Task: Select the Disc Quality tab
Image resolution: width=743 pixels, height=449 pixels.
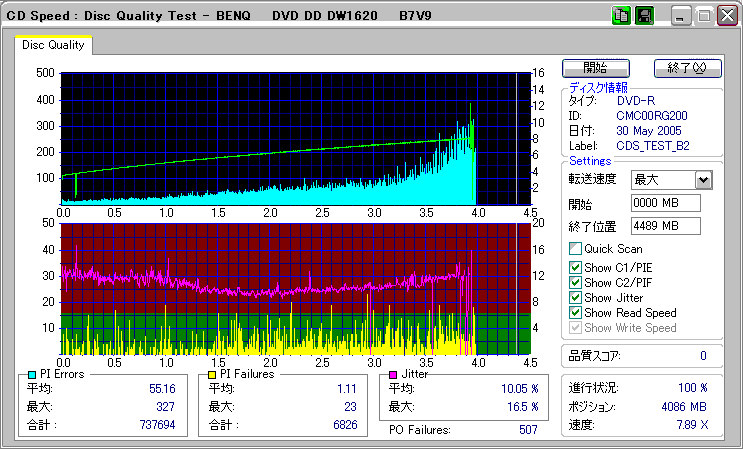Action: (x=53, y=45)
